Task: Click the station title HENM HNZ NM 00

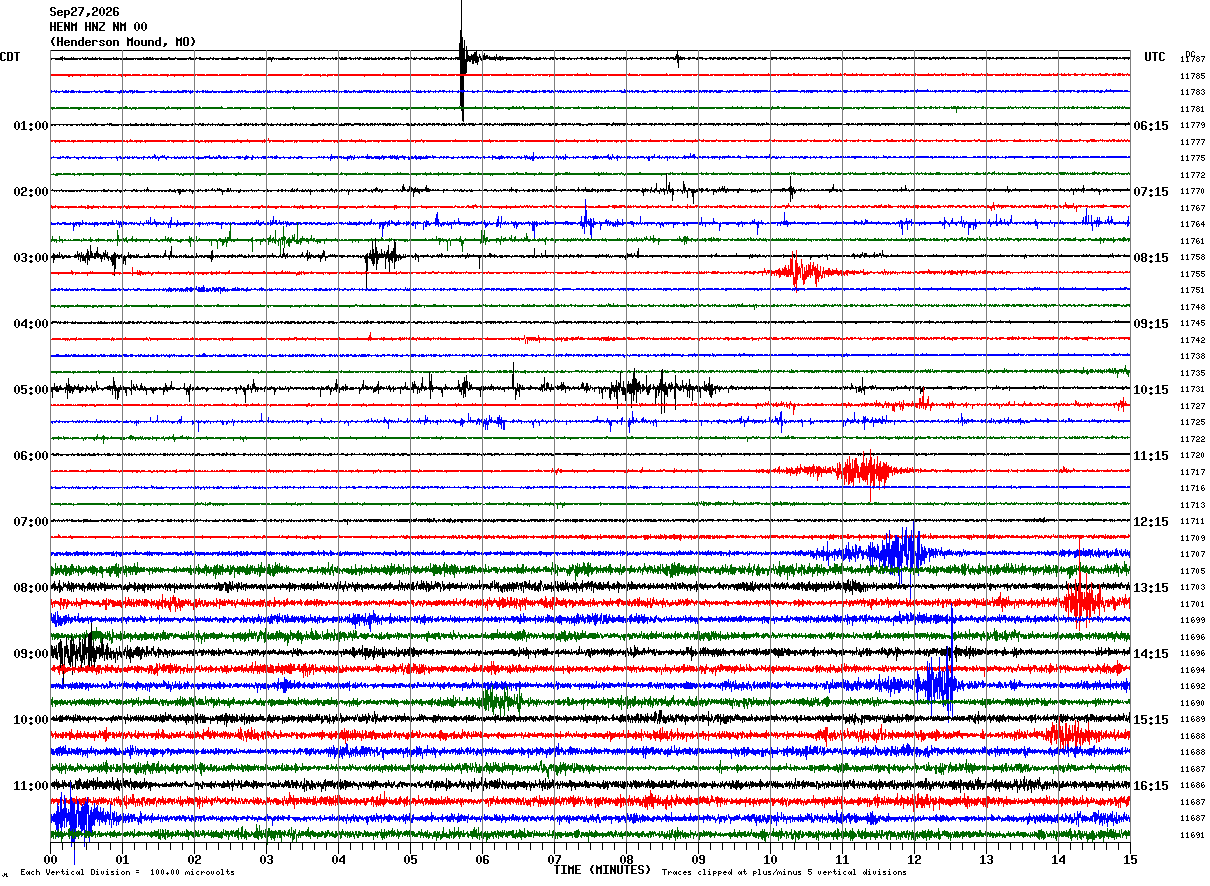Action: (x=98, y=27)
